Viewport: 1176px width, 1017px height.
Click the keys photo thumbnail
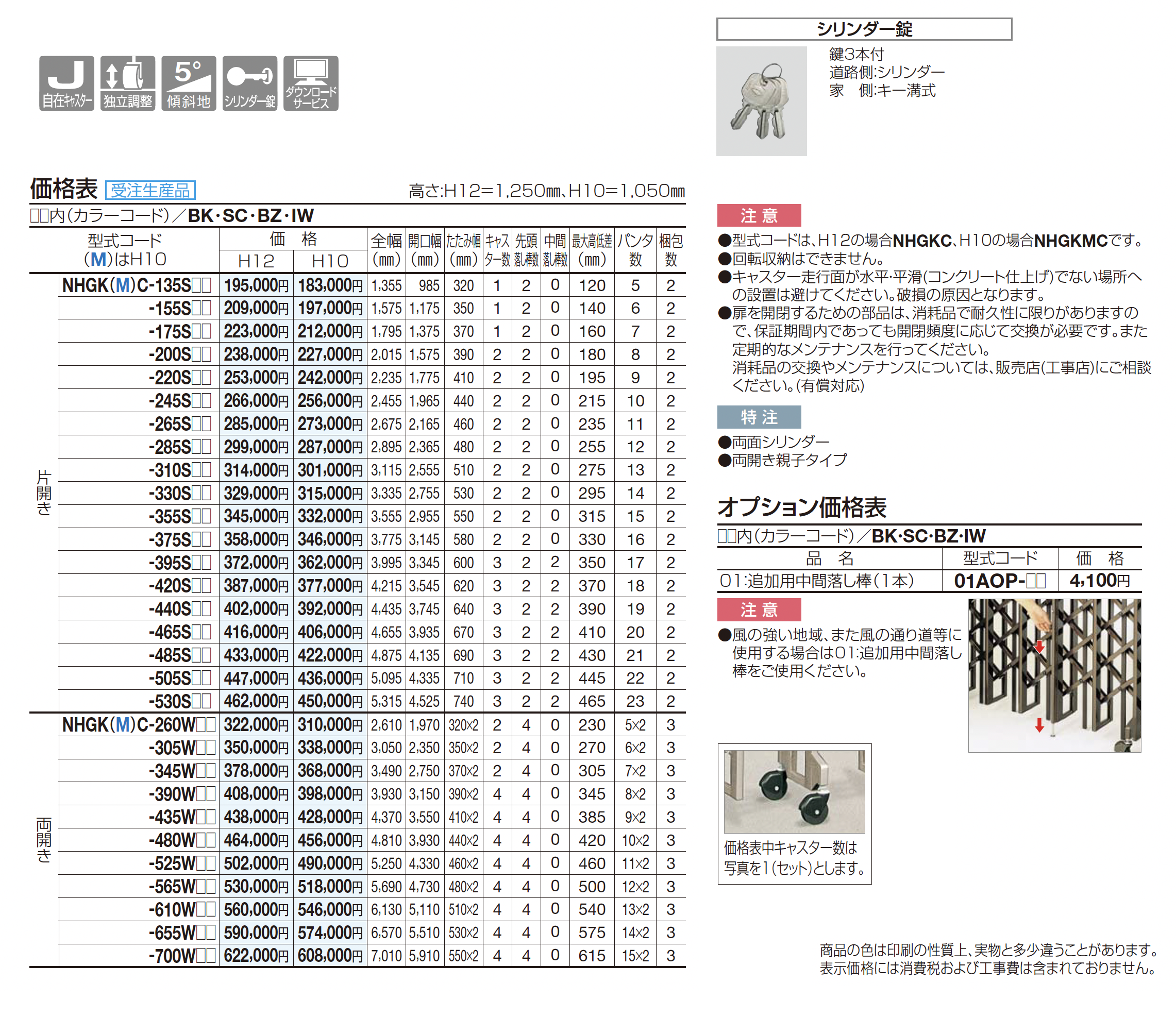click(761, 101)
